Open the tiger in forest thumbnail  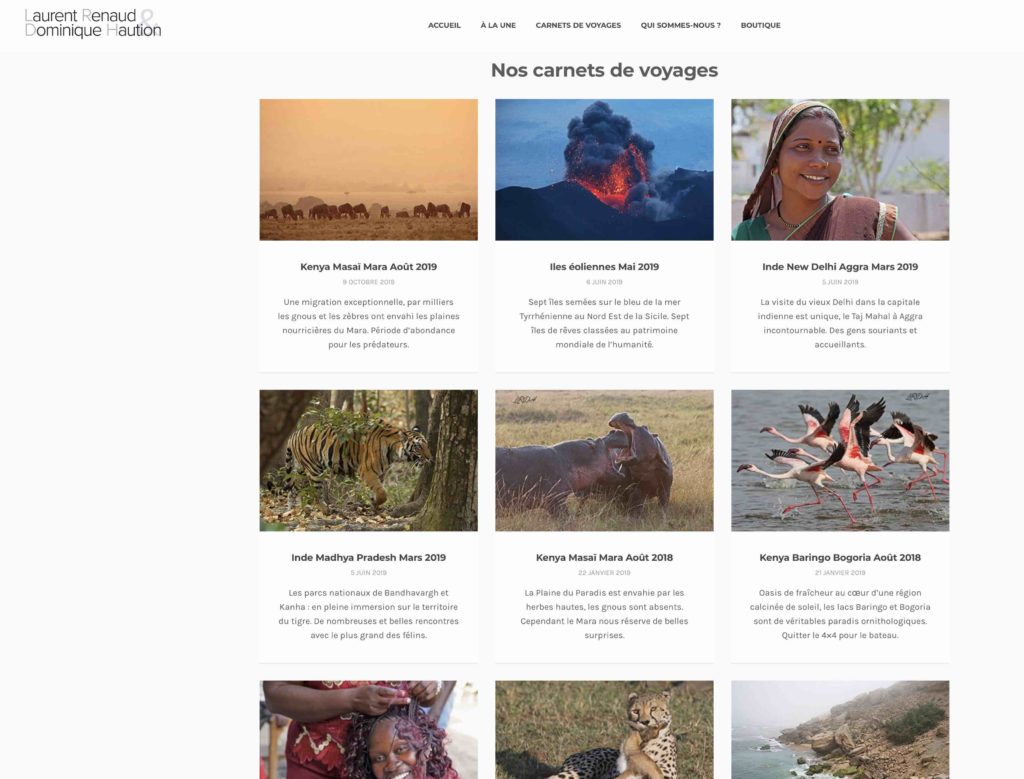368,460
